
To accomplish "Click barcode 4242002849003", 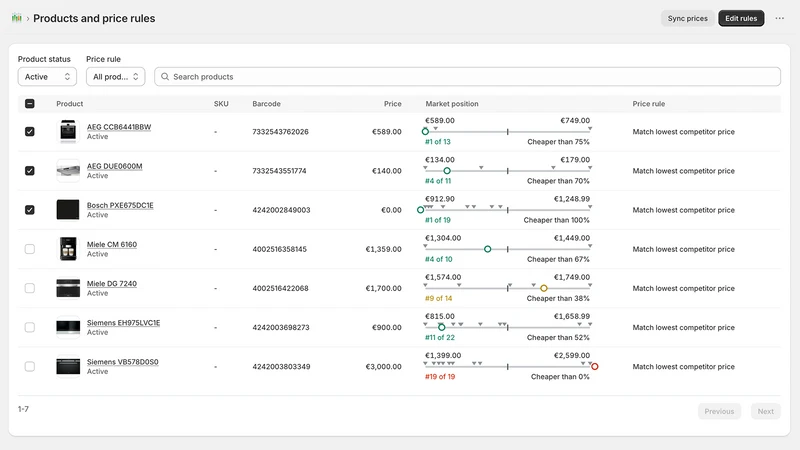I will [x=281, y=210].
